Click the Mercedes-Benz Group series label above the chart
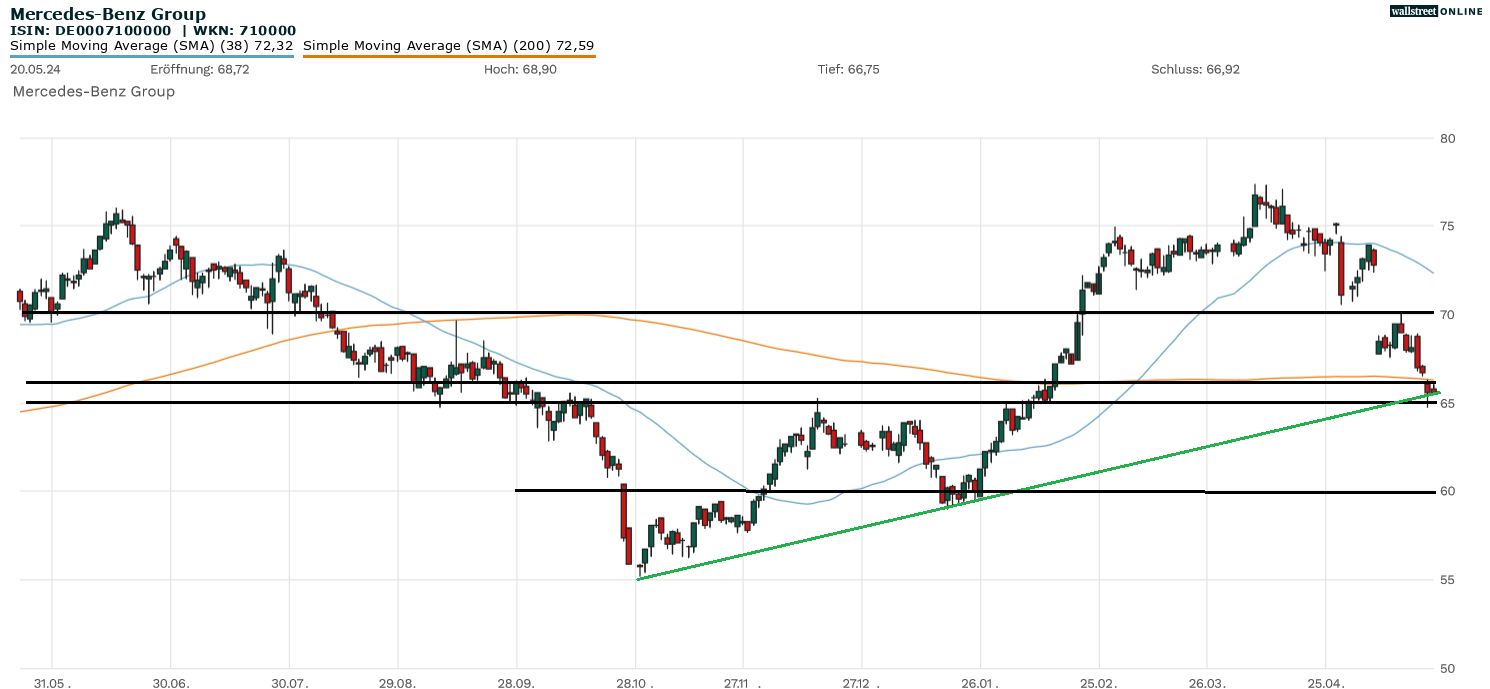This screenshot has width=1490, height=689. pos(93,91)
